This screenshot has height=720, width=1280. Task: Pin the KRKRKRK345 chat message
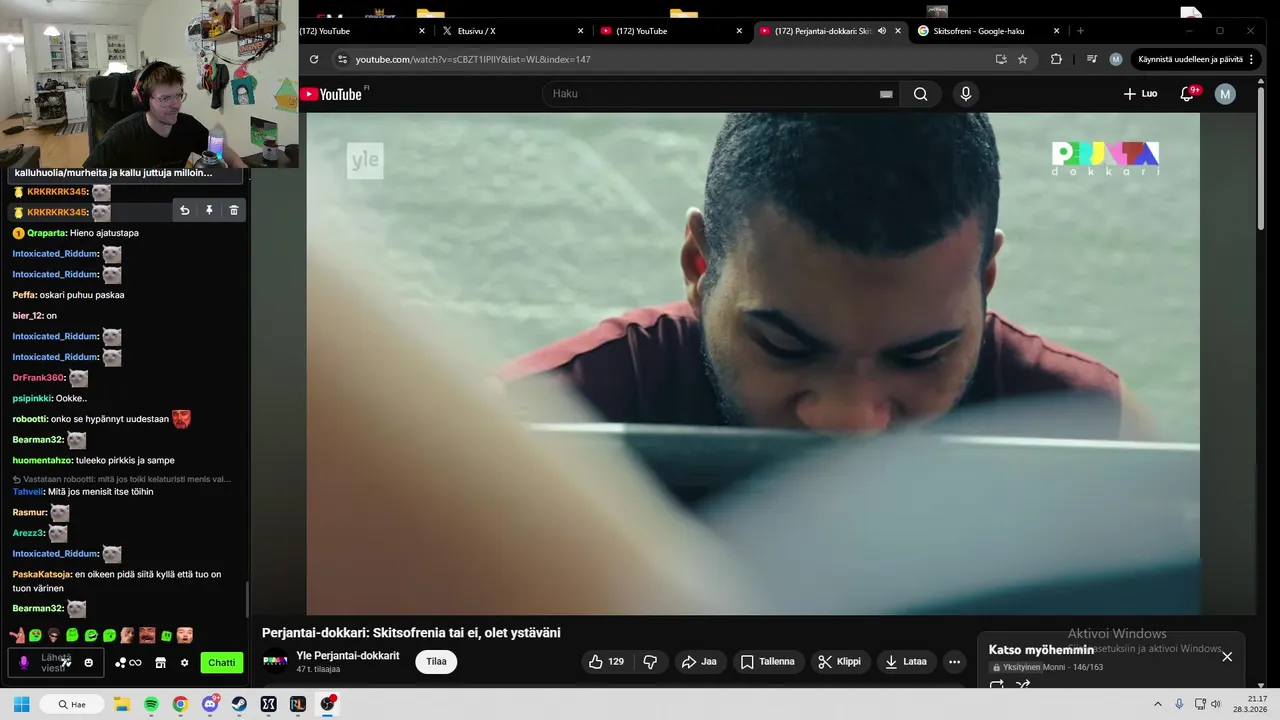[209, 210]
